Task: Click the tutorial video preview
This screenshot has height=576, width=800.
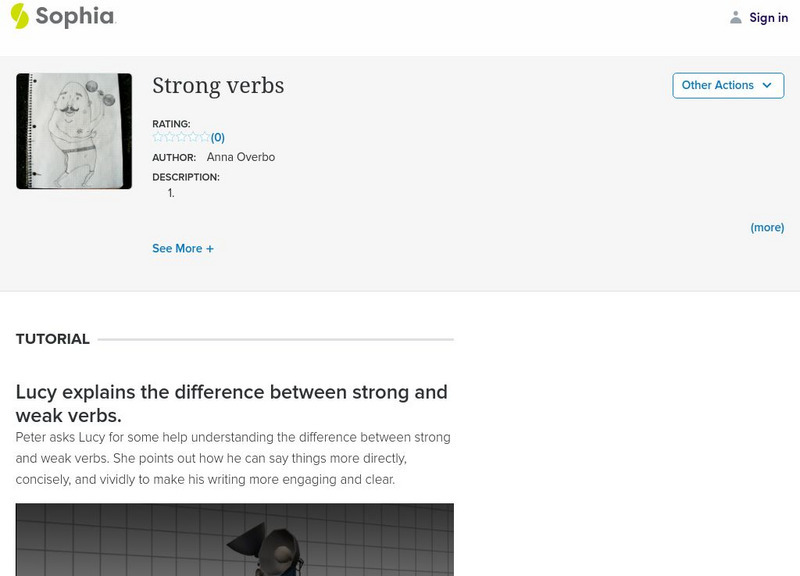Action: (x=235, y=539)
